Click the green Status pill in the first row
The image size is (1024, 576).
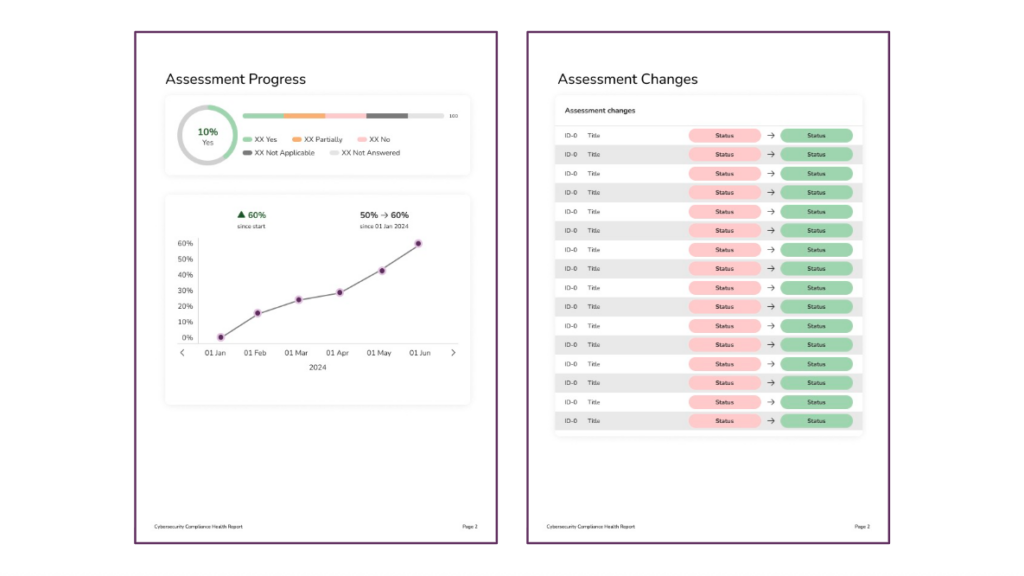click(x=816, y=136)
